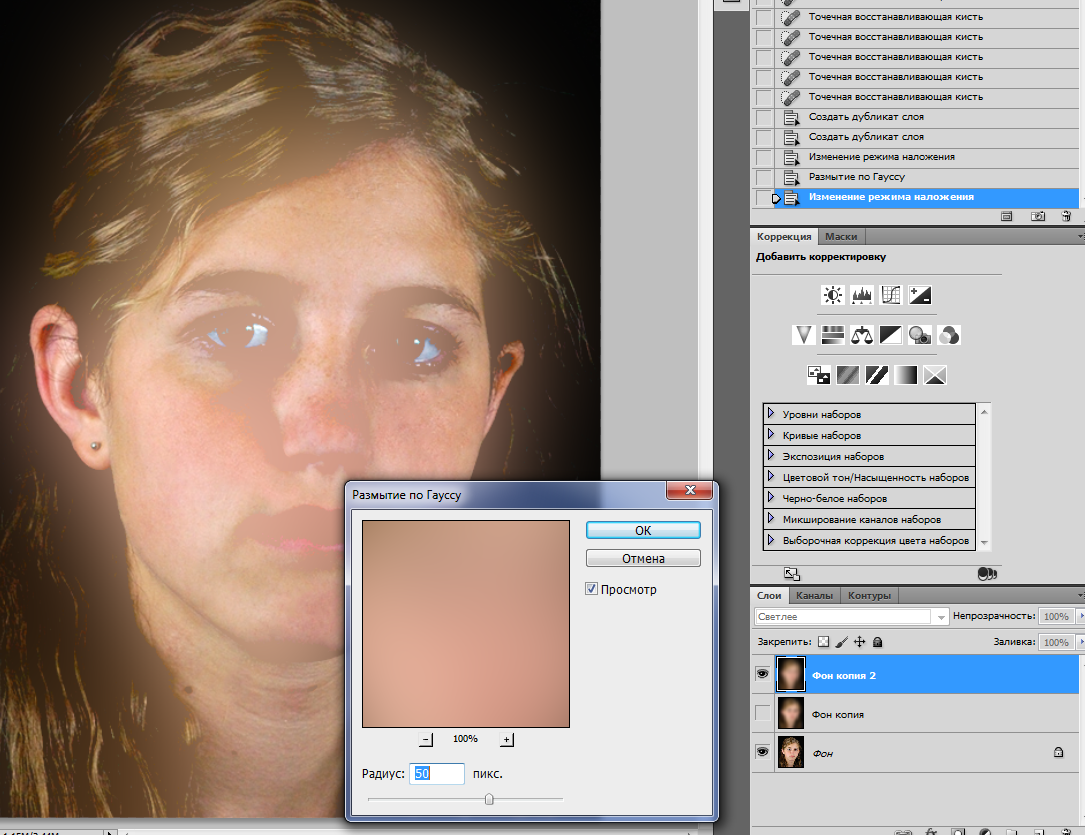Zoom out the blur preview with minus button
The image size is (1085, 835).
click(x=426, y=740)
